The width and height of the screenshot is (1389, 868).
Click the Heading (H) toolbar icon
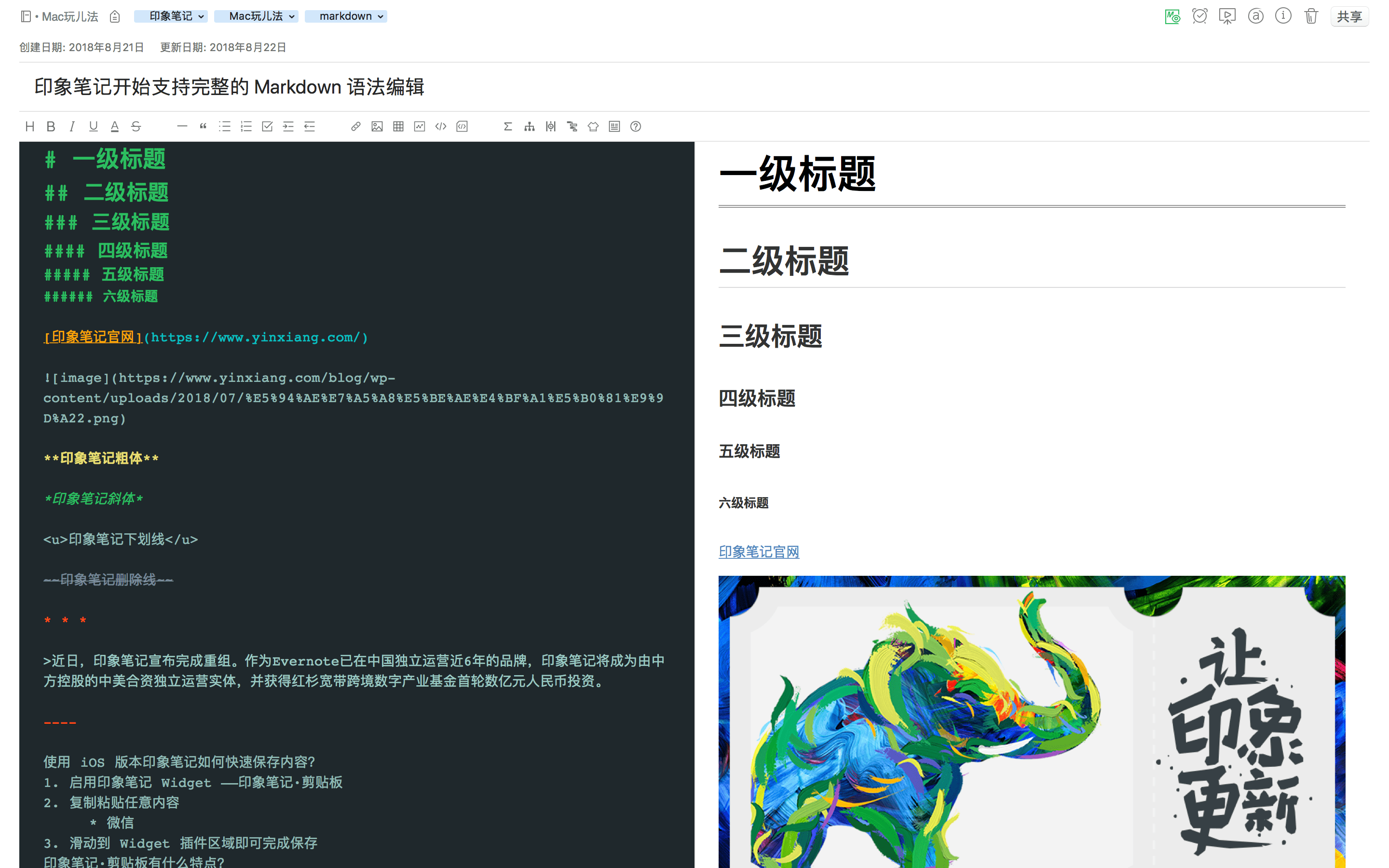(x=30, y=126)
